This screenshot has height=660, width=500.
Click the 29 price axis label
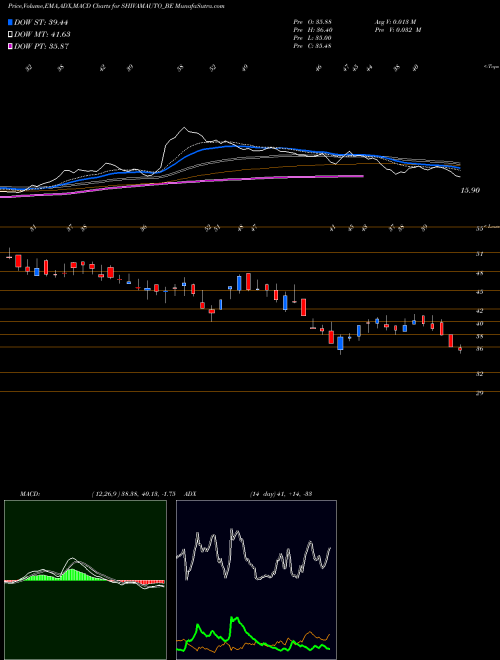click(479, 393)
